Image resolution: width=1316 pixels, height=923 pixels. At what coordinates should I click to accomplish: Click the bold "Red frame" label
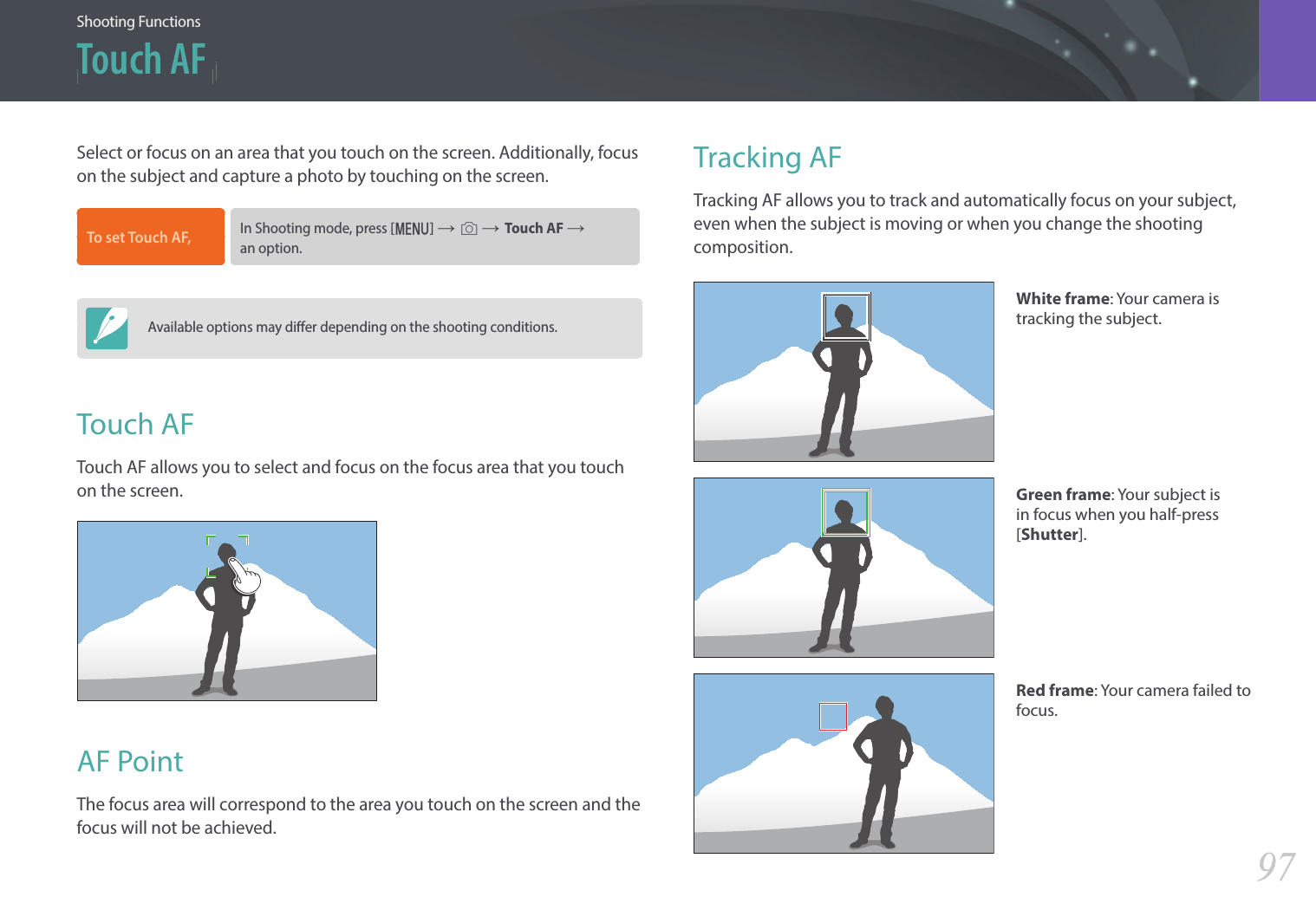[x=1055, y=691]
